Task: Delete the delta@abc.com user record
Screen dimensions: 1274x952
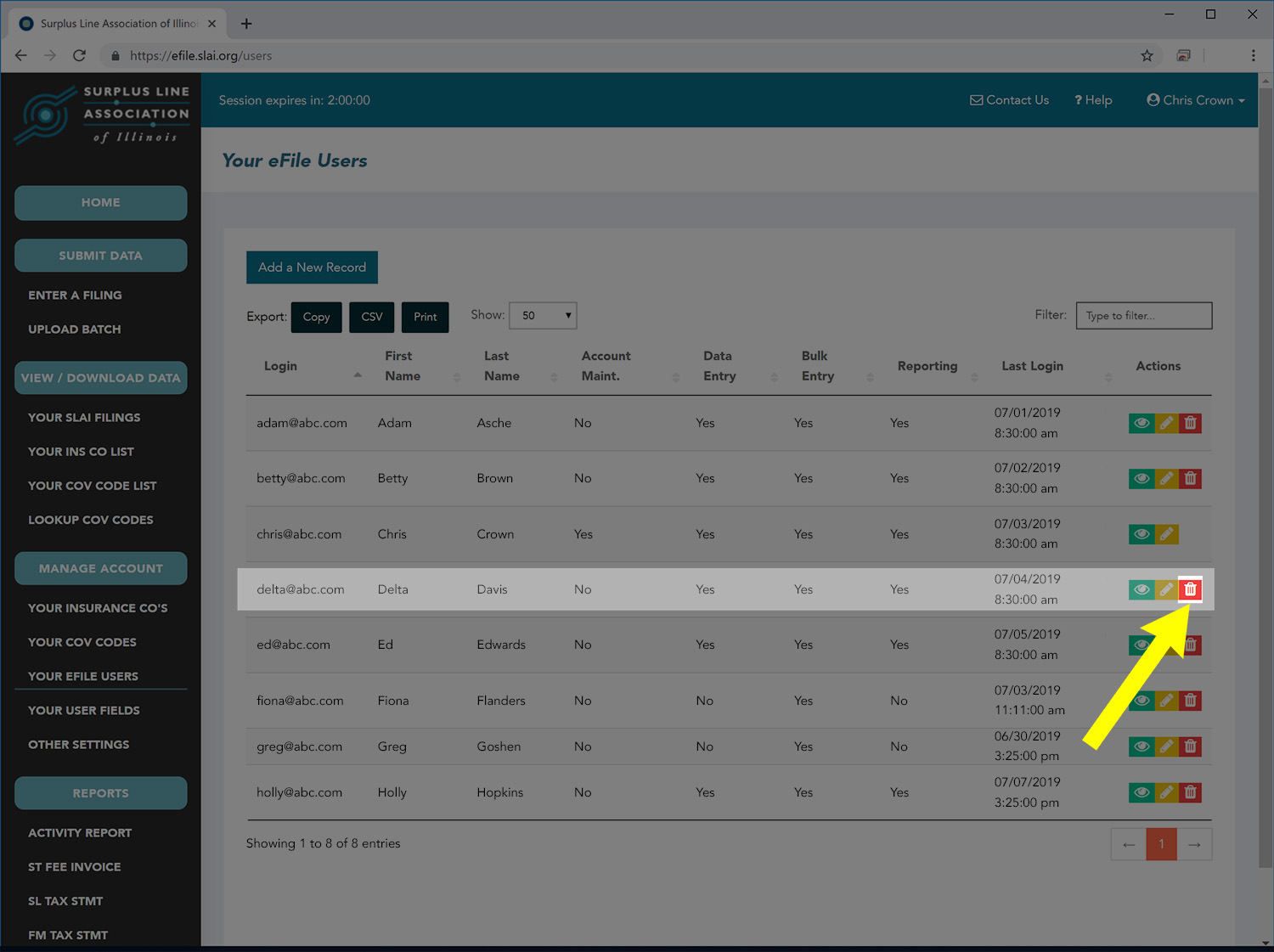Action: pos(1190,589)
